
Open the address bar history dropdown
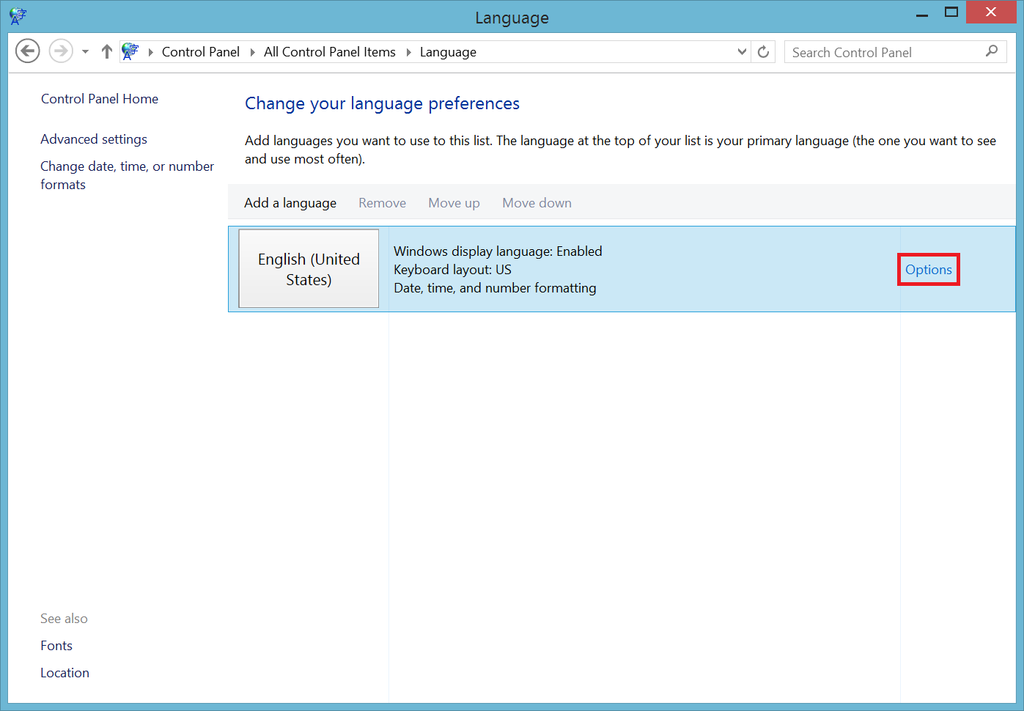click(741, 51)
